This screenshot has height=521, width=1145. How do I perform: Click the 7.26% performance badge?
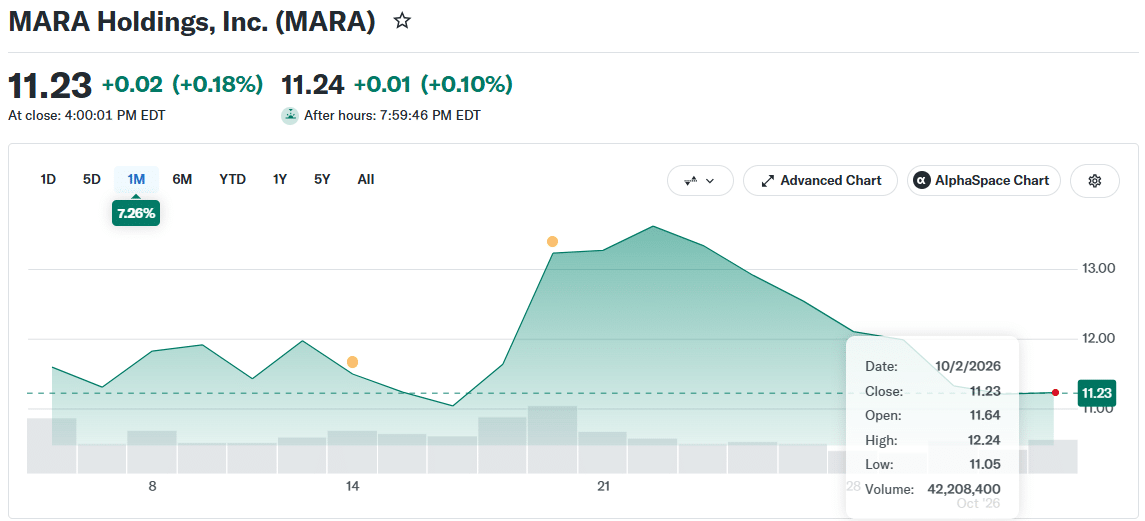click(x=136, y=214)
